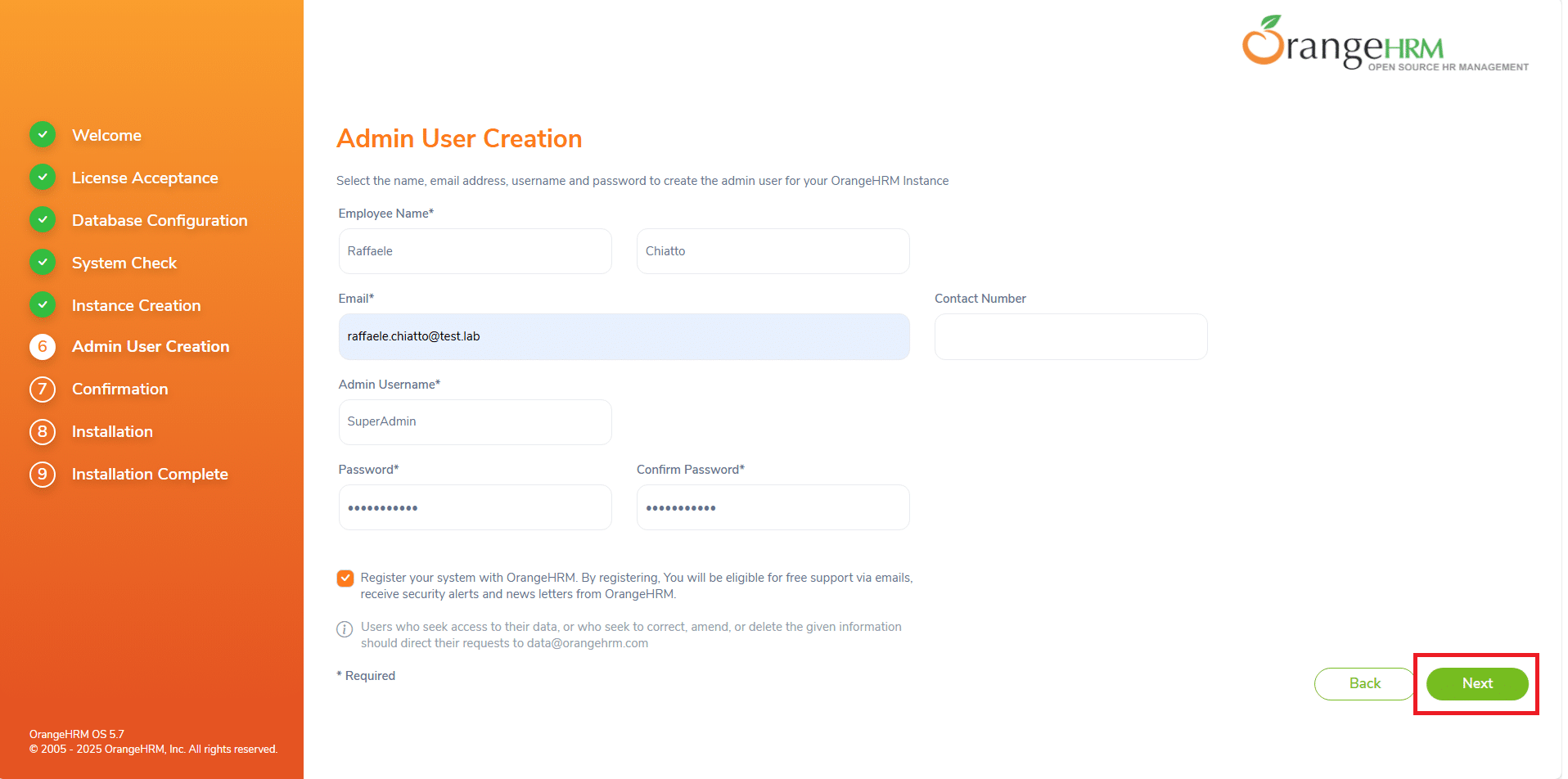
Task: Click the step 6 circle icon
Action: click(x=43, y=347)
